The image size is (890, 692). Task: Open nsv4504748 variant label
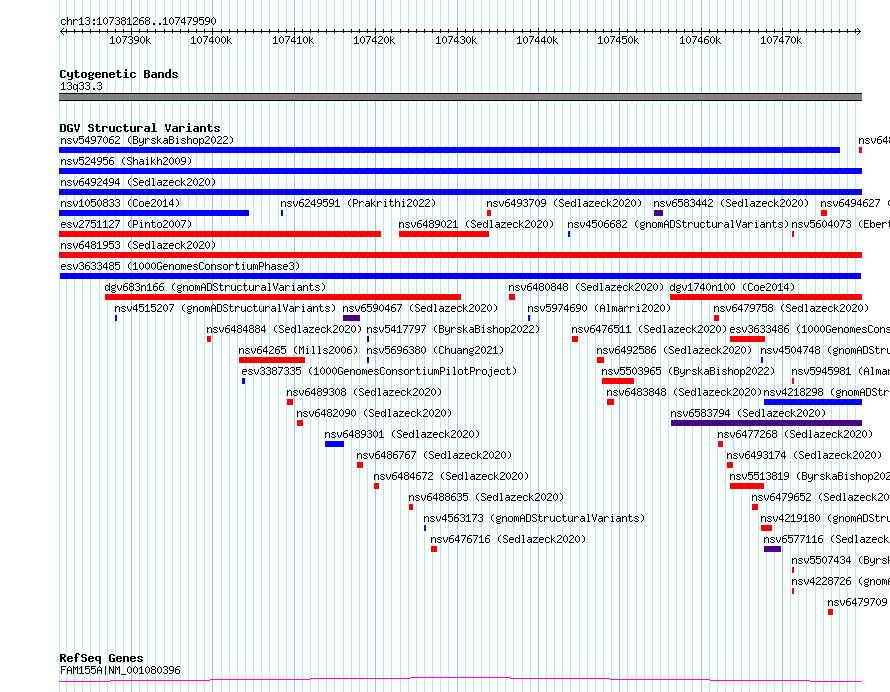tap(825, 350)
